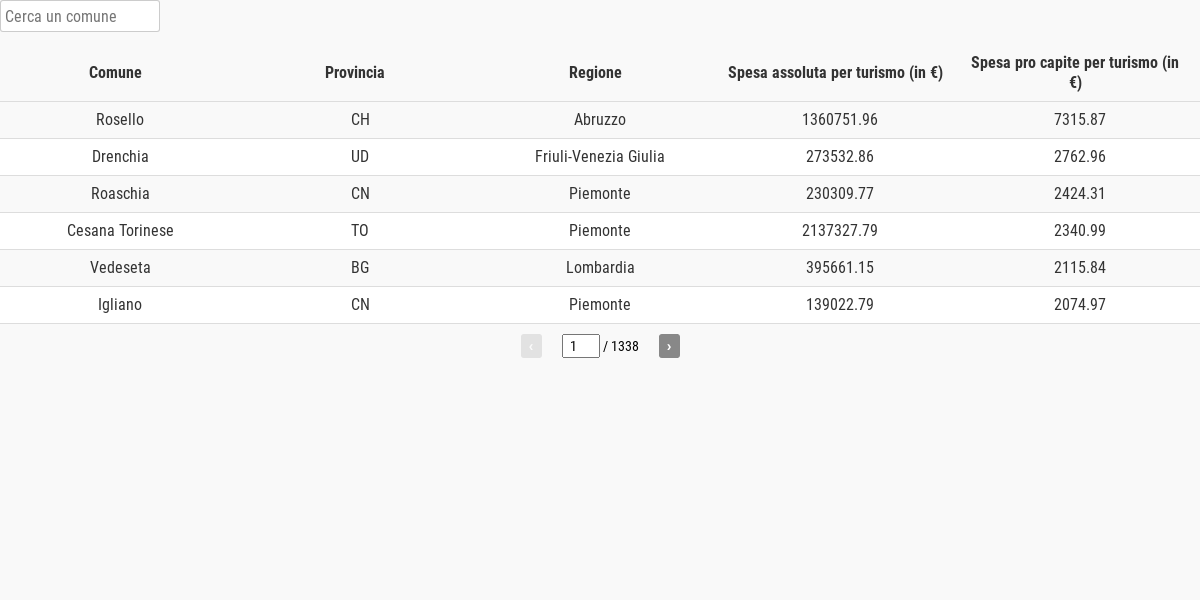Click the page number input box
1200x600 pixels.
coord(581,346)
